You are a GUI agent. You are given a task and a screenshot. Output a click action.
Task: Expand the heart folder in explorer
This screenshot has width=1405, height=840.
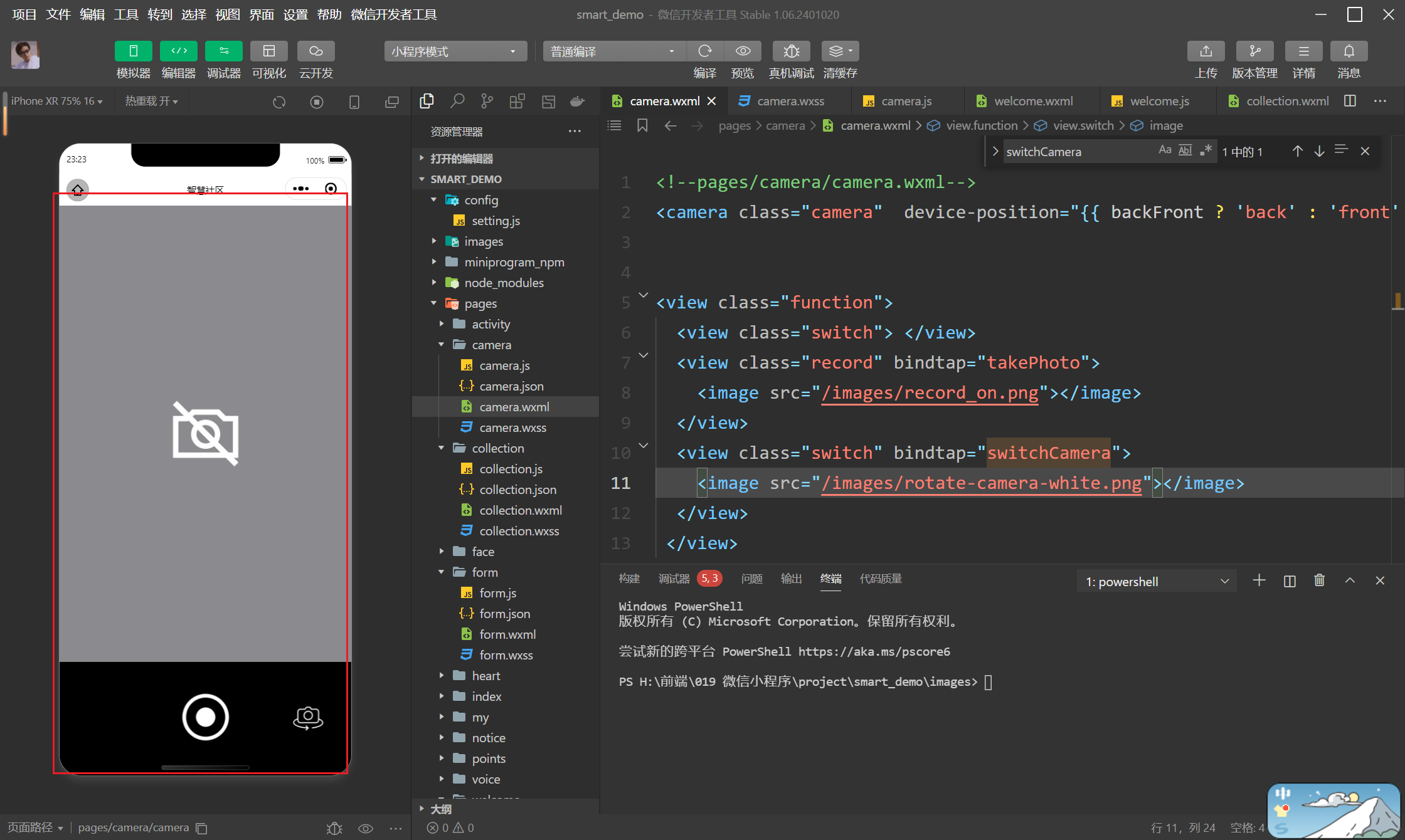(485, 676)
